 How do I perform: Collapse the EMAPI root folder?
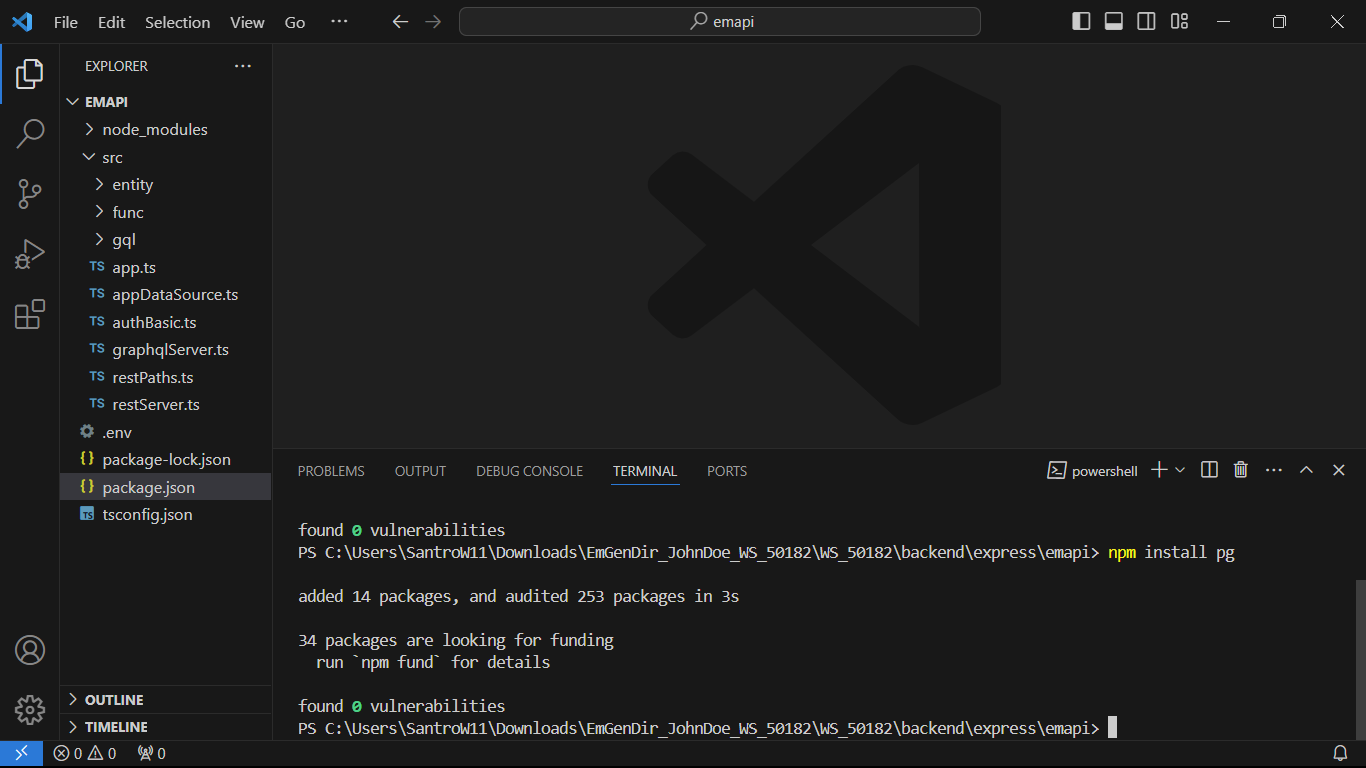[x=166, y=102]
